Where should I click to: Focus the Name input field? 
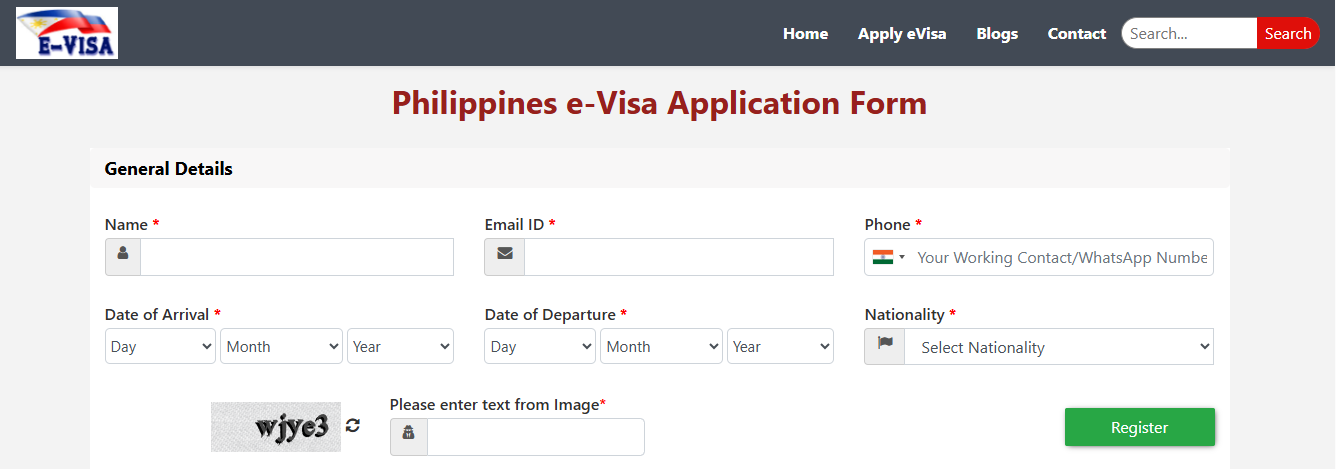pyautogui.click(x=297, y=257)
